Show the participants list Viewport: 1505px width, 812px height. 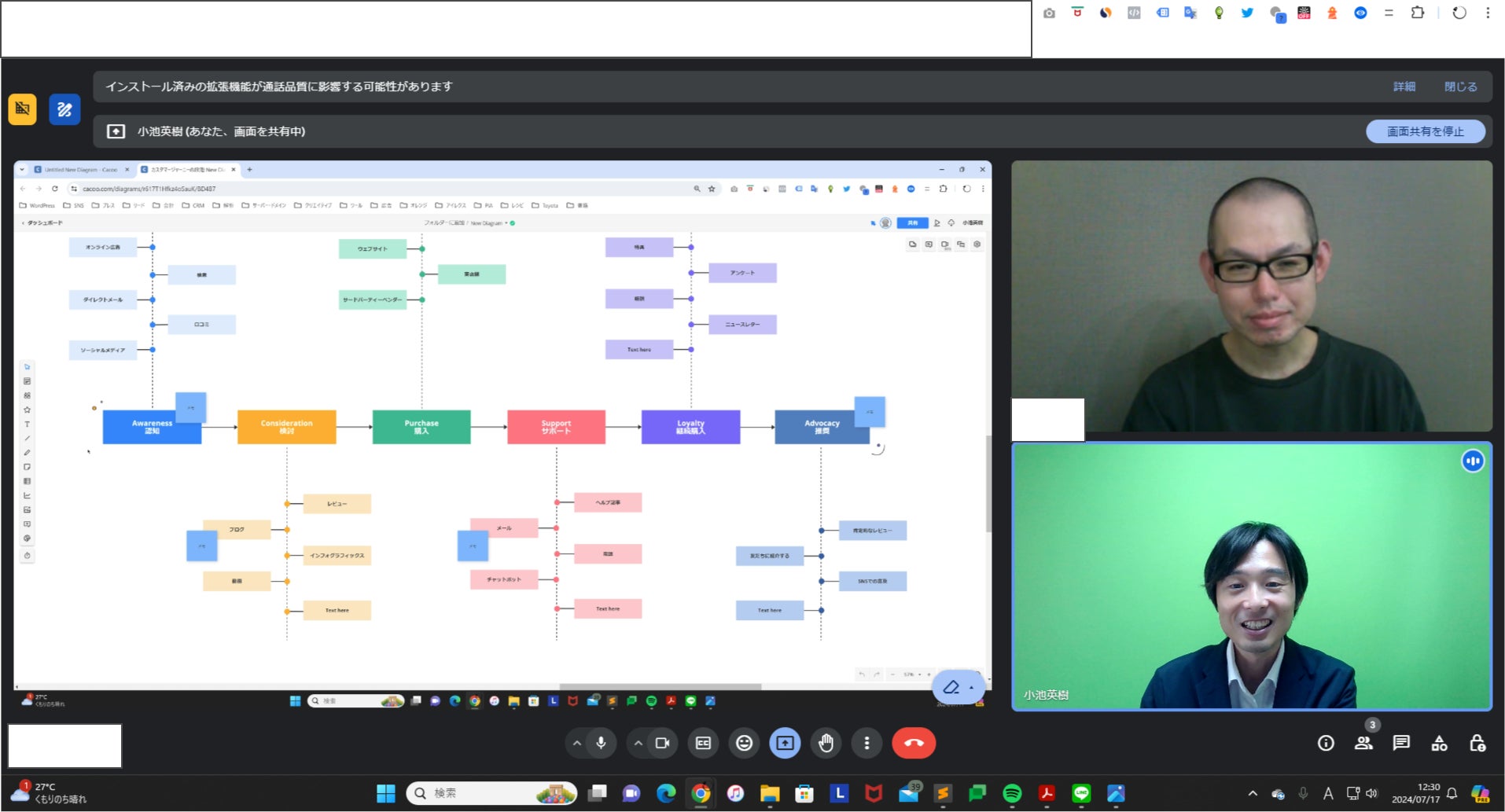[1363, 743]
